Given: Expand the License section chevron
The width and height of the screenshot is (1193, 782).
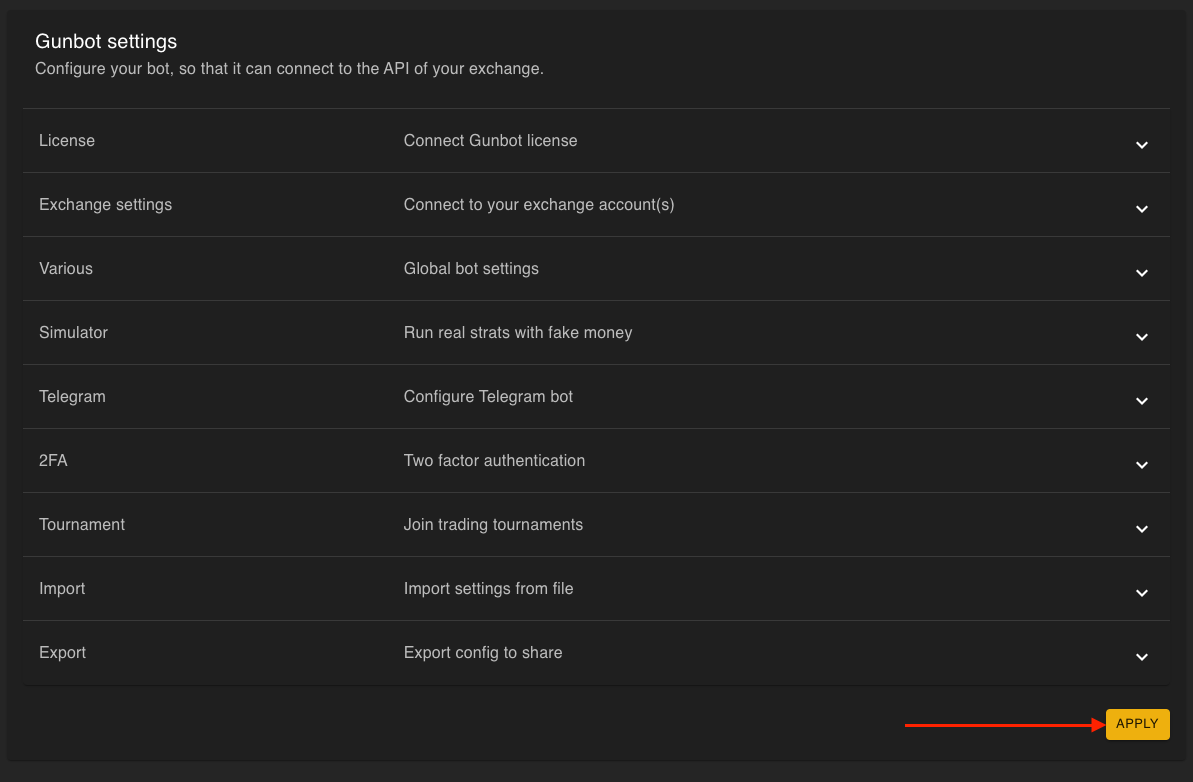Looking at the screenshot, I should click(1141, 145).
